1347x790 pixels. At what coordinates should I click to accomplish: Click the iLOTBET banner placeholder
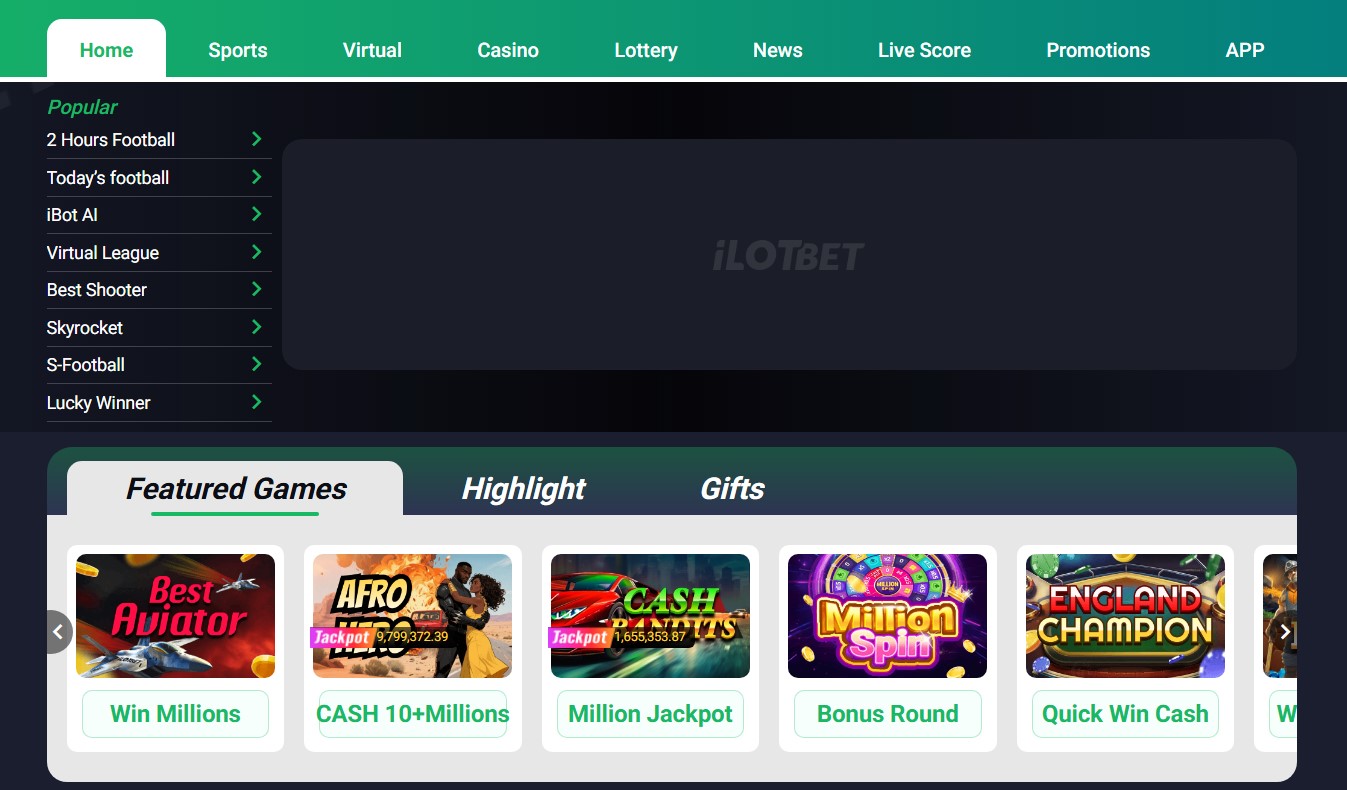789,255
